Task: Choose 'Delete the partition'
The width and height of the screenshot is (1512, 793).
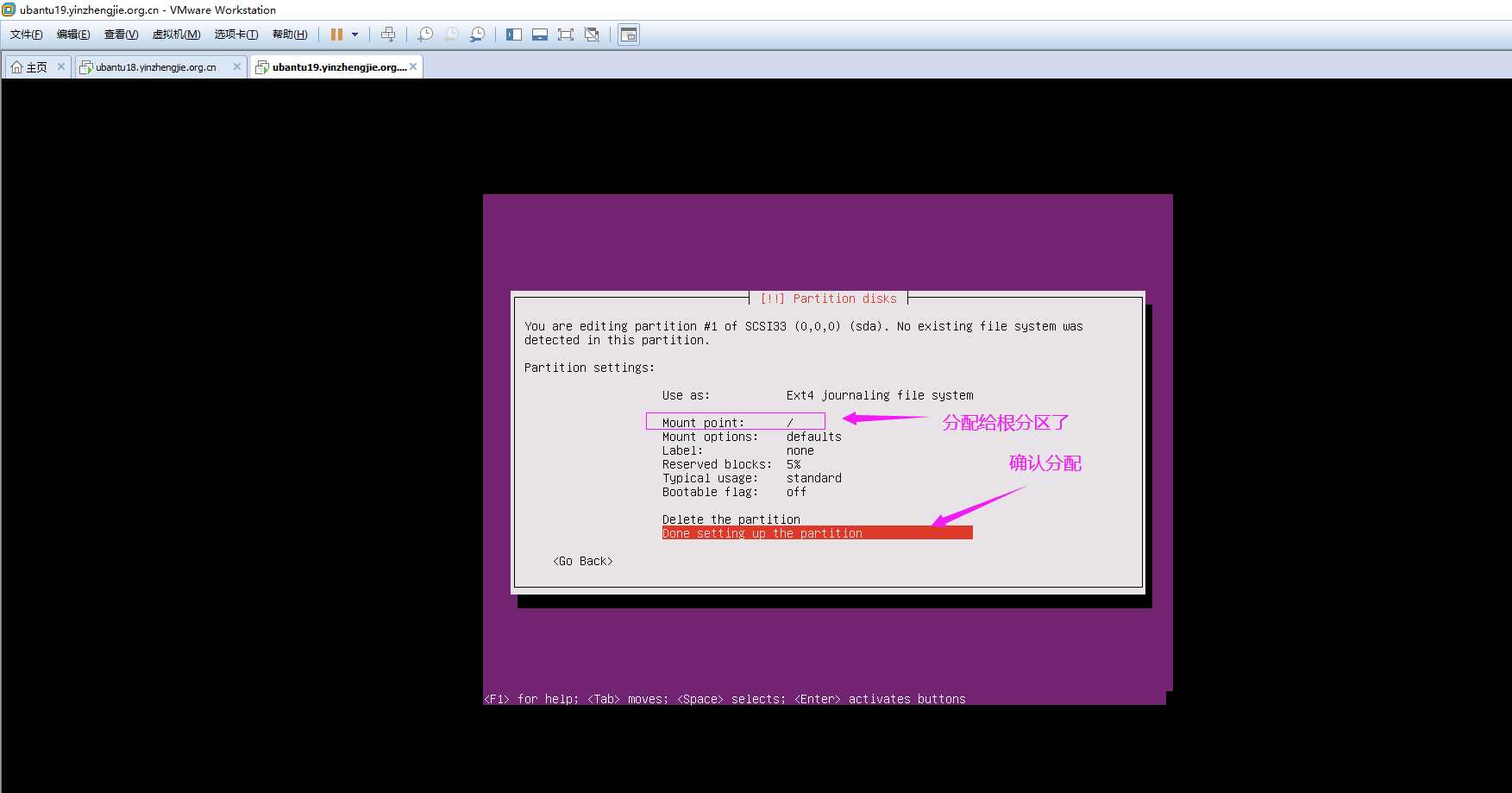Action: (731, 519)
